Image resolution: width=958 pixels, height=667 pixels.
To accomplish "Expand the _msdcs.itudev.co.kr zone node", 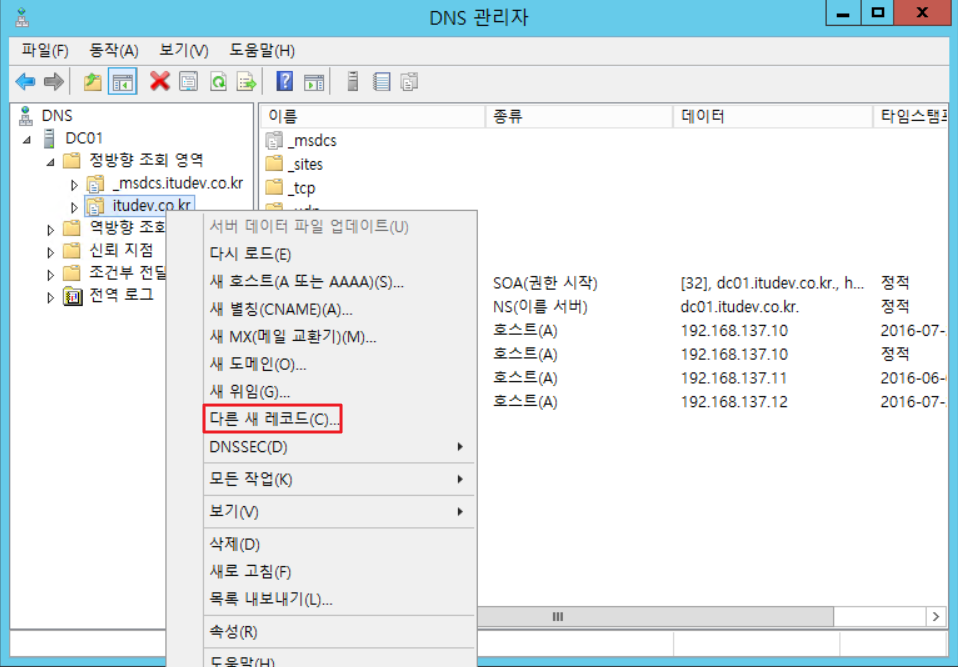I will 74,184.
